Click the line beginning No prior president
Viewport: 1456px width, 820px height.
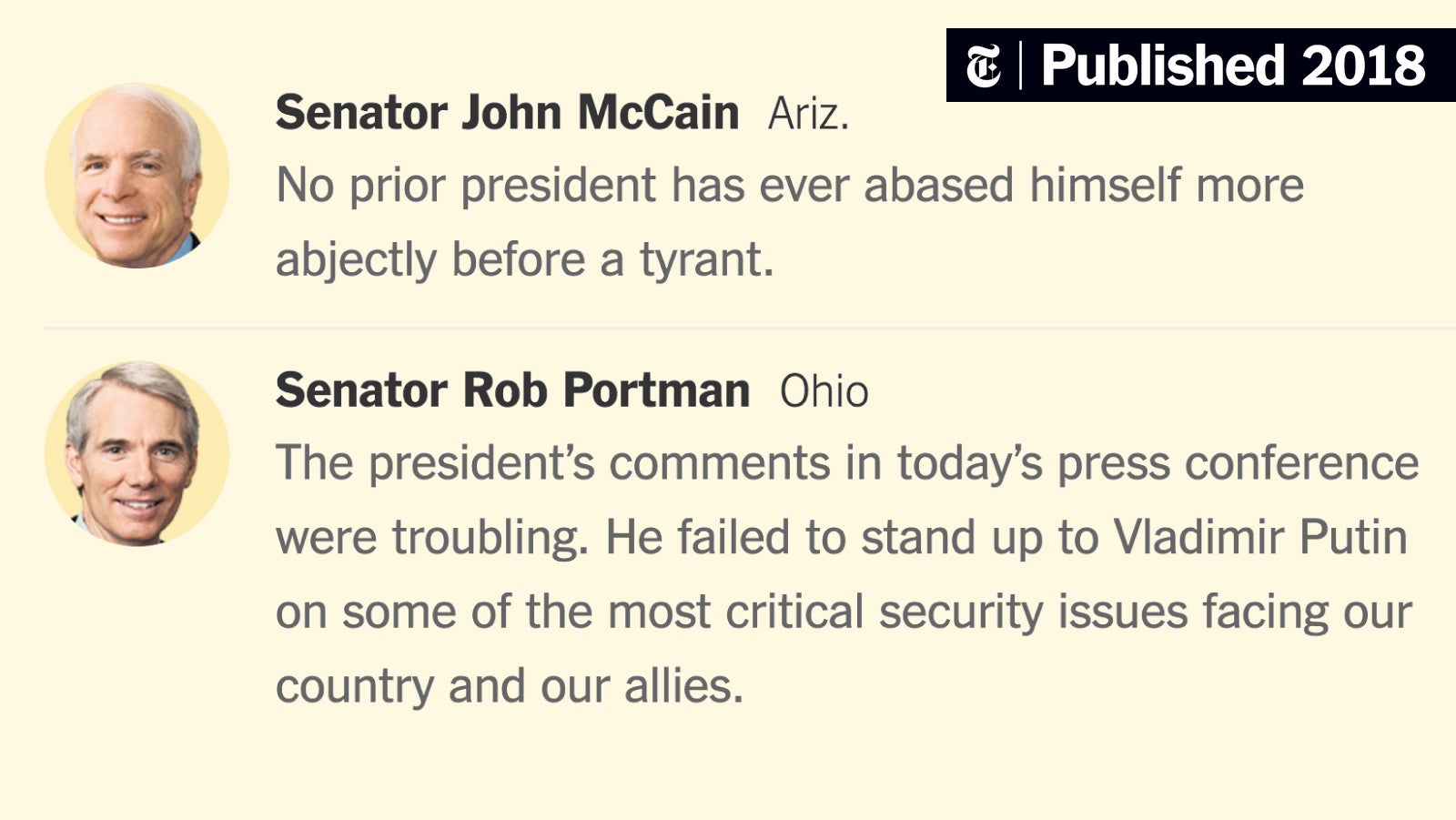click(x=790, y=186)
